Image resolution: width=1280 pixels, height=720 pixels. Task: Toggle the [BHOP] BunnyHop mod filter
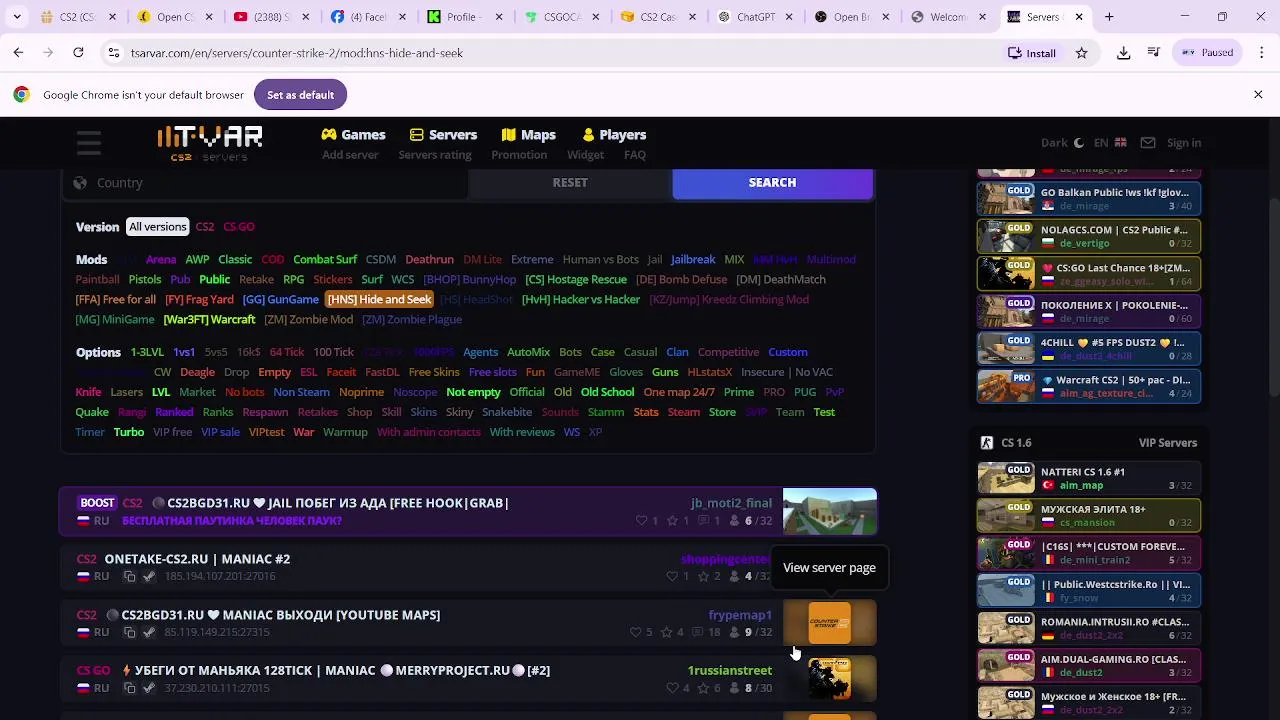[x=470, y=280]
